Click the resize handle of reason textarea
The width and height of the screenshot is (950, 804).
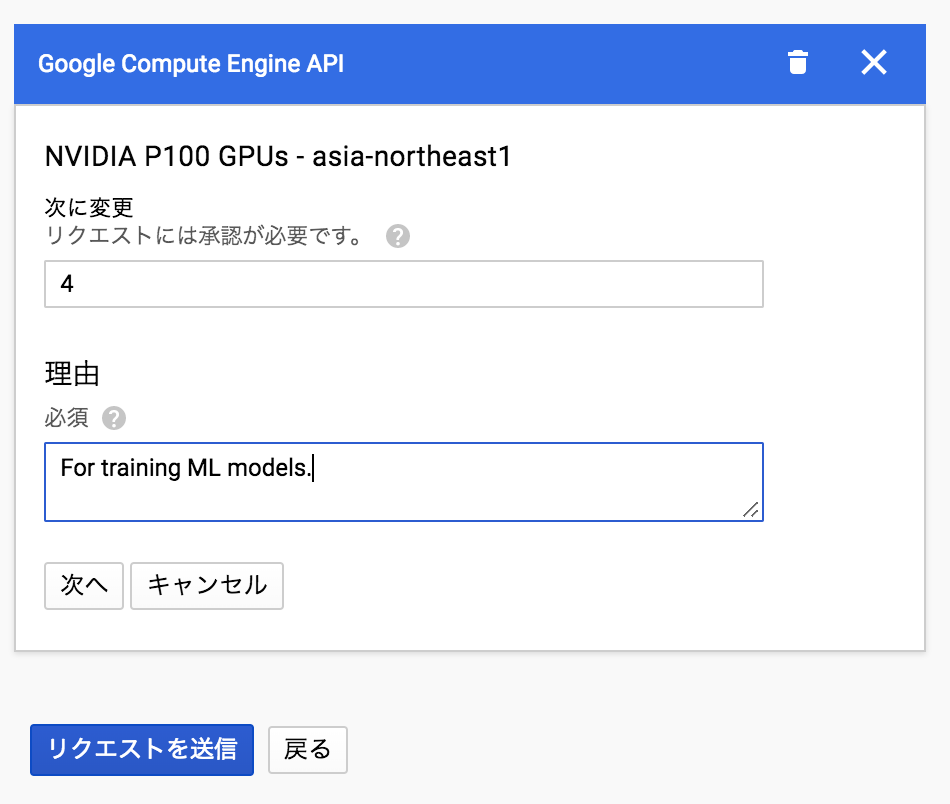751,510
